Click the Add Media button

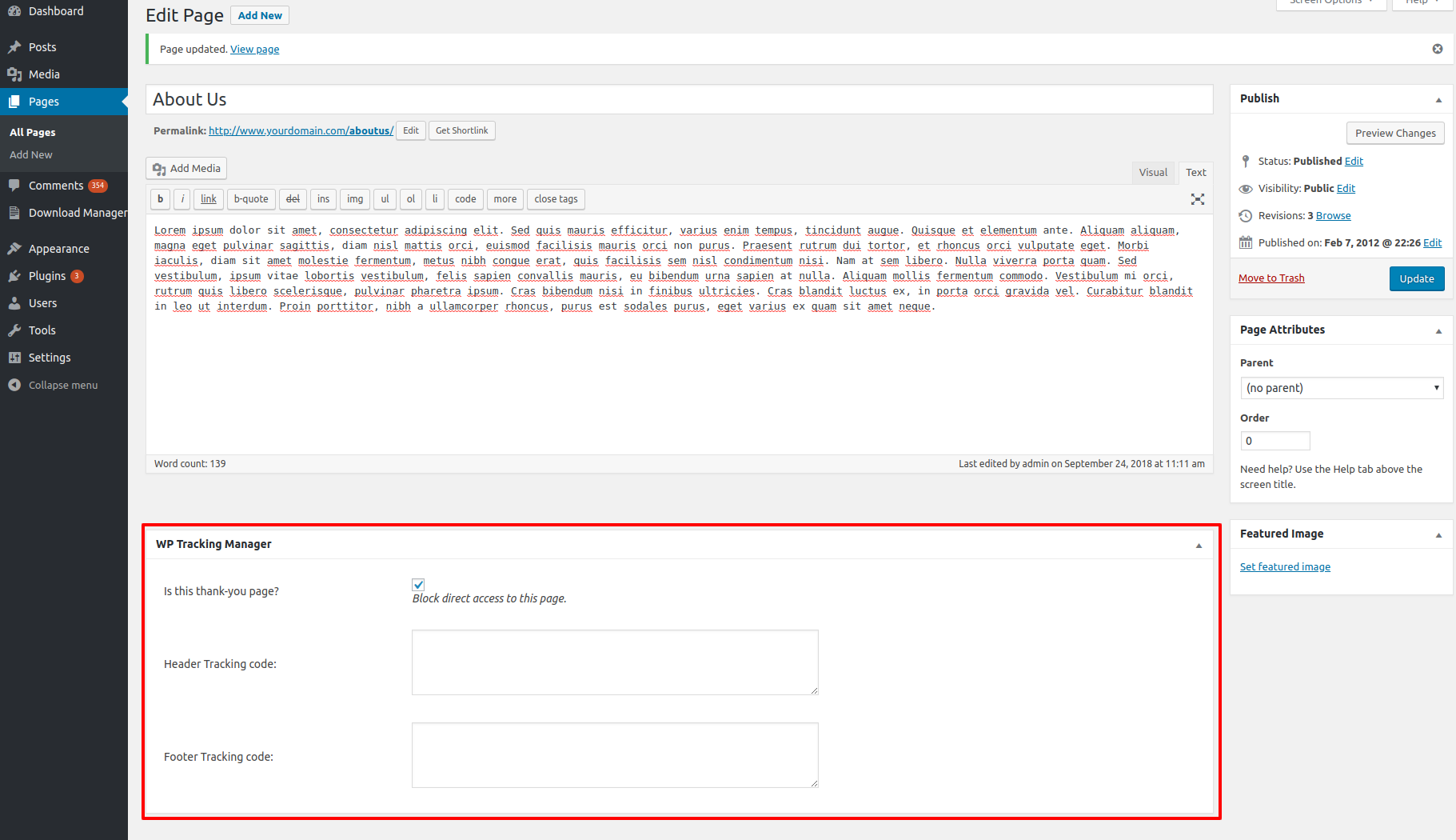click(187, 169)
